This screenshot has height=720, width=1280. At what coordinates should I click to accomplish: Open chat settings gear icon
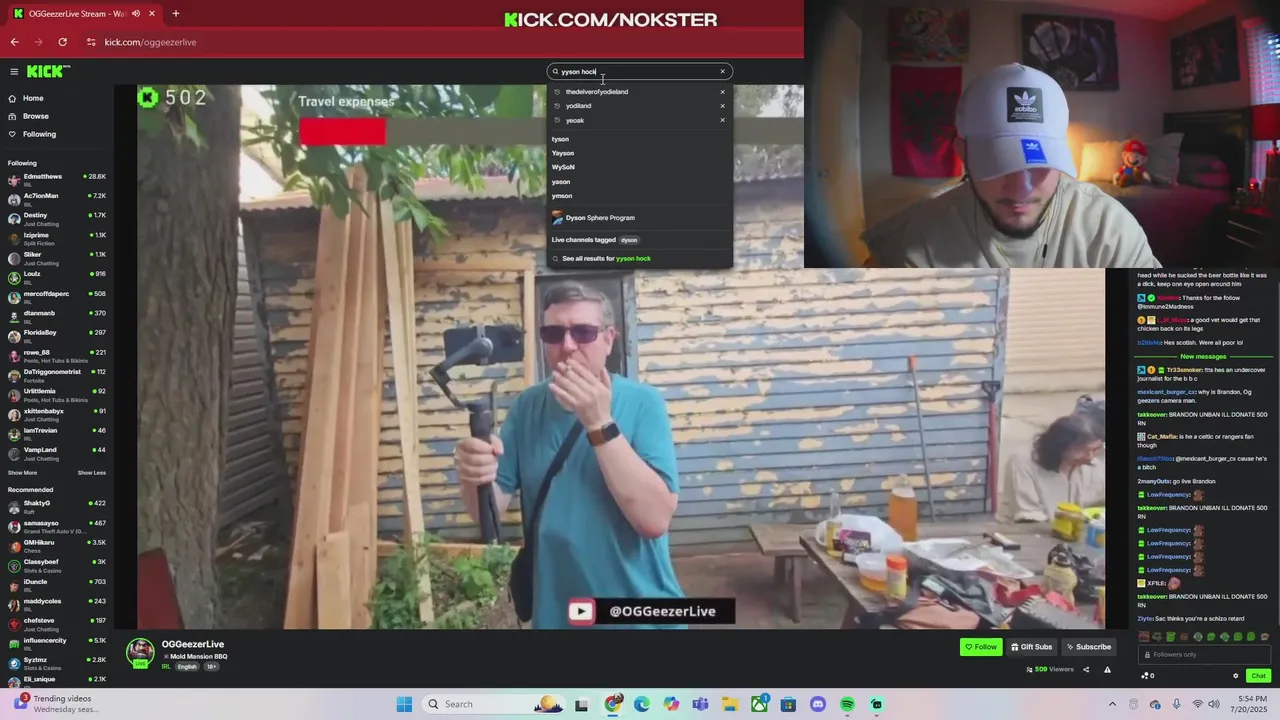[1235, 676]
